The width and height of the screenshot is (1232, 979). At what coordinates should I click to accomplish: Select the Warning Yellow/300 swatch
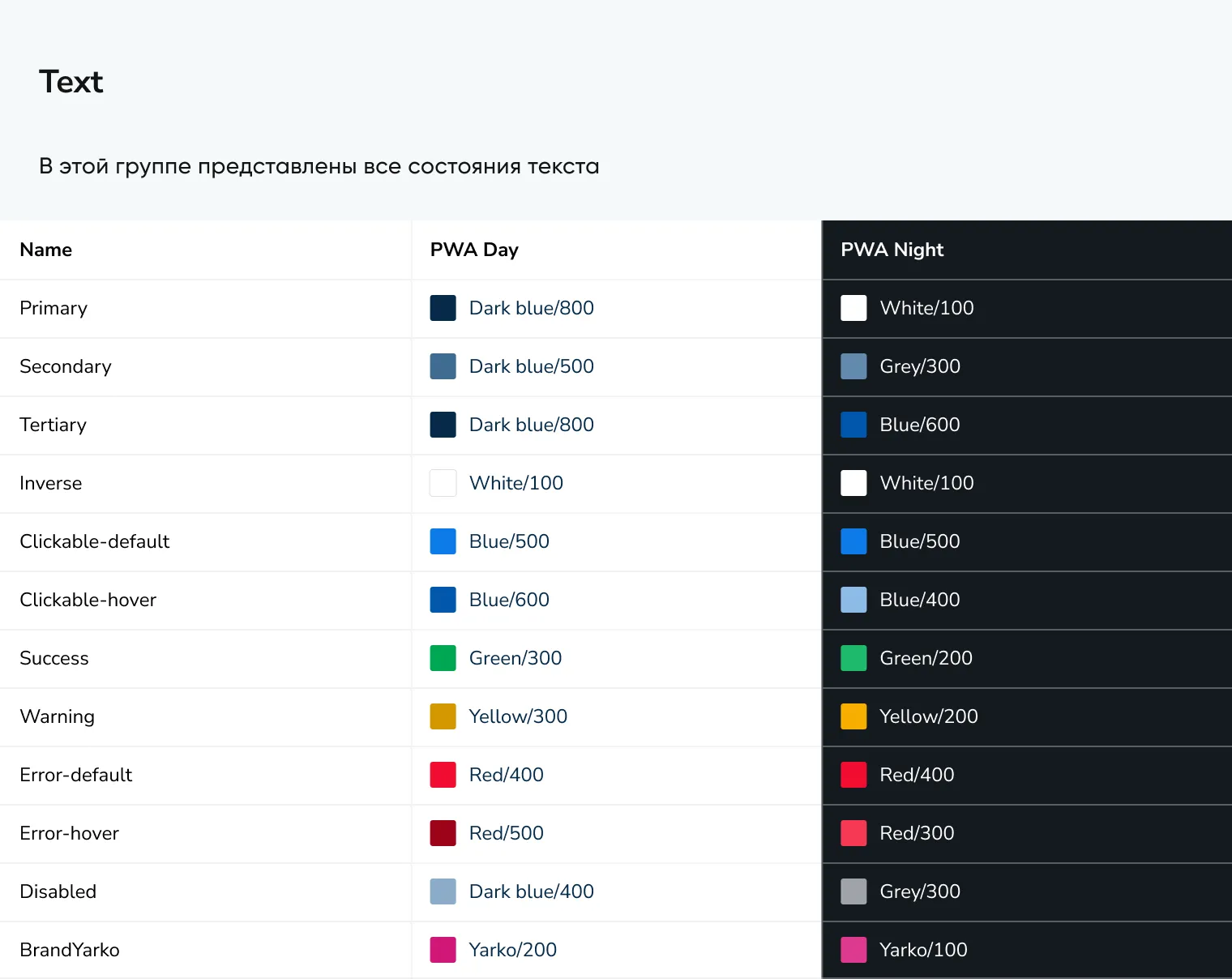(x=443, y=716)
